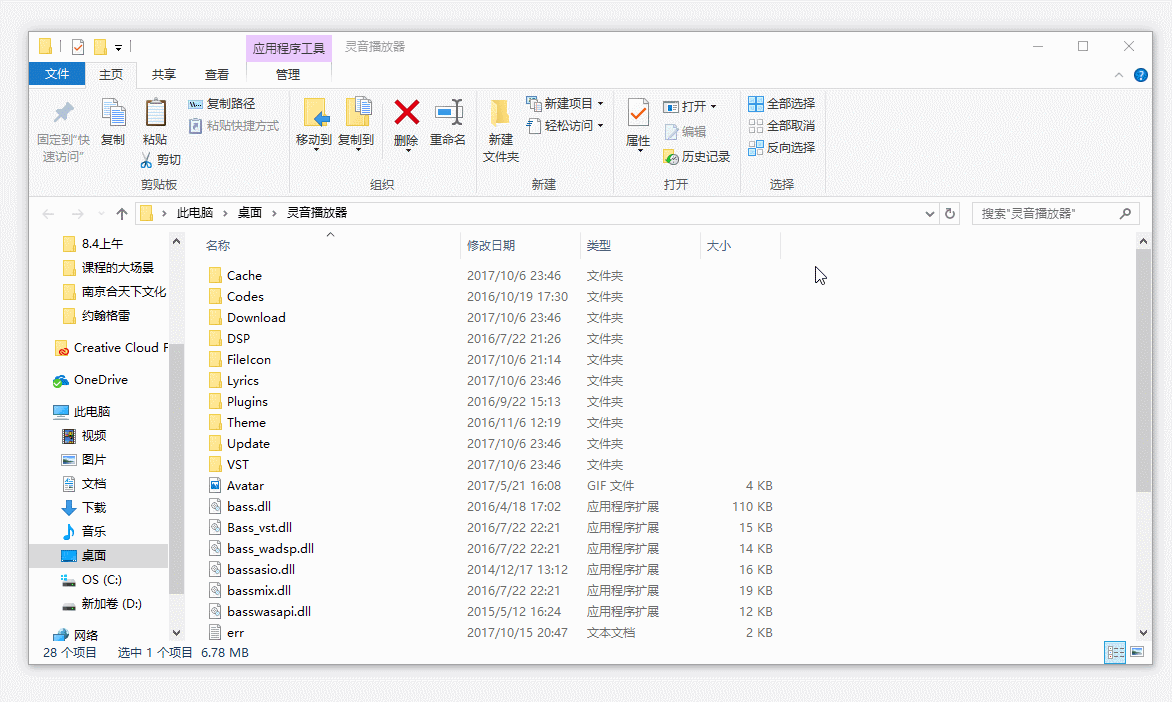Select OS (C:) drive in navigation pane

(91, 579)
